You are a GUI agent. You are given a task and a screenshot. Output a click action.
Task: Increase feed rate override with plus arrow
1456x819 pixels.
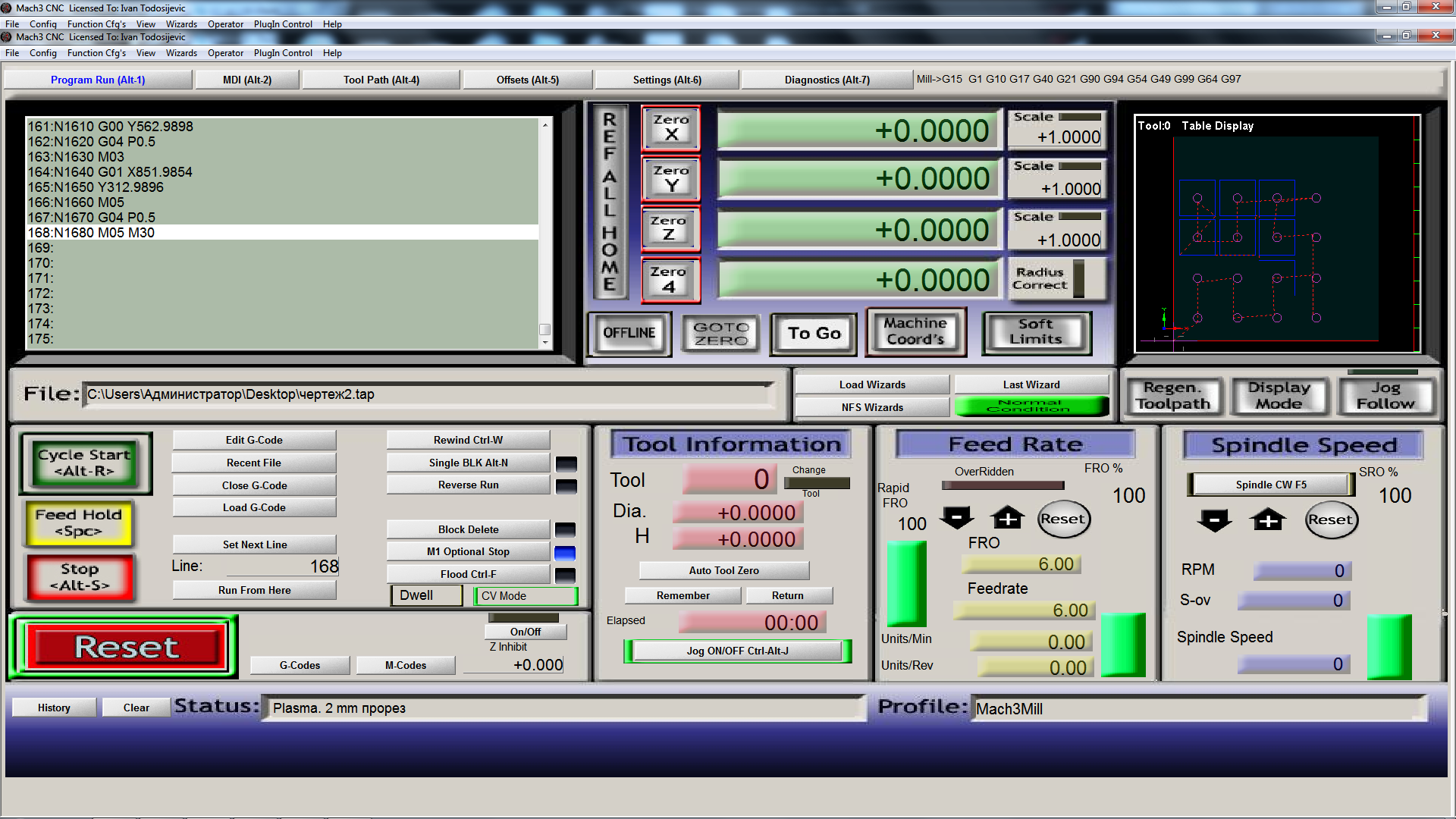(x=1007, y=519)
